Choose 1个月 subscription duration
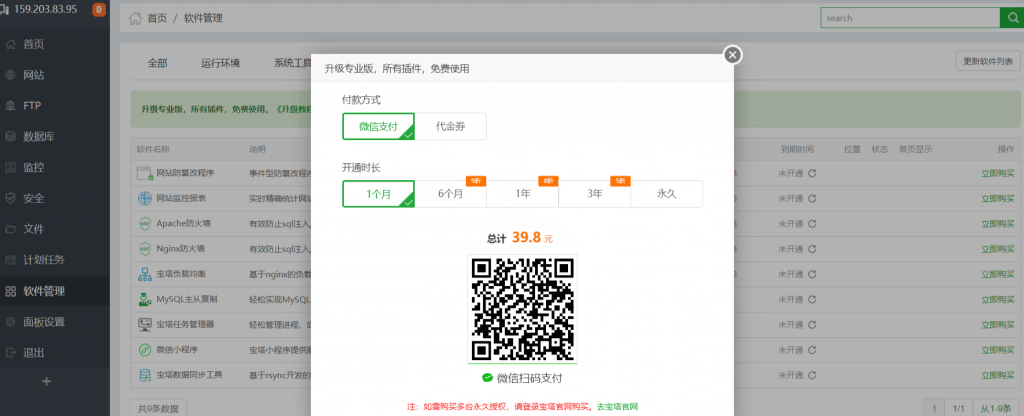 [378, 194]
